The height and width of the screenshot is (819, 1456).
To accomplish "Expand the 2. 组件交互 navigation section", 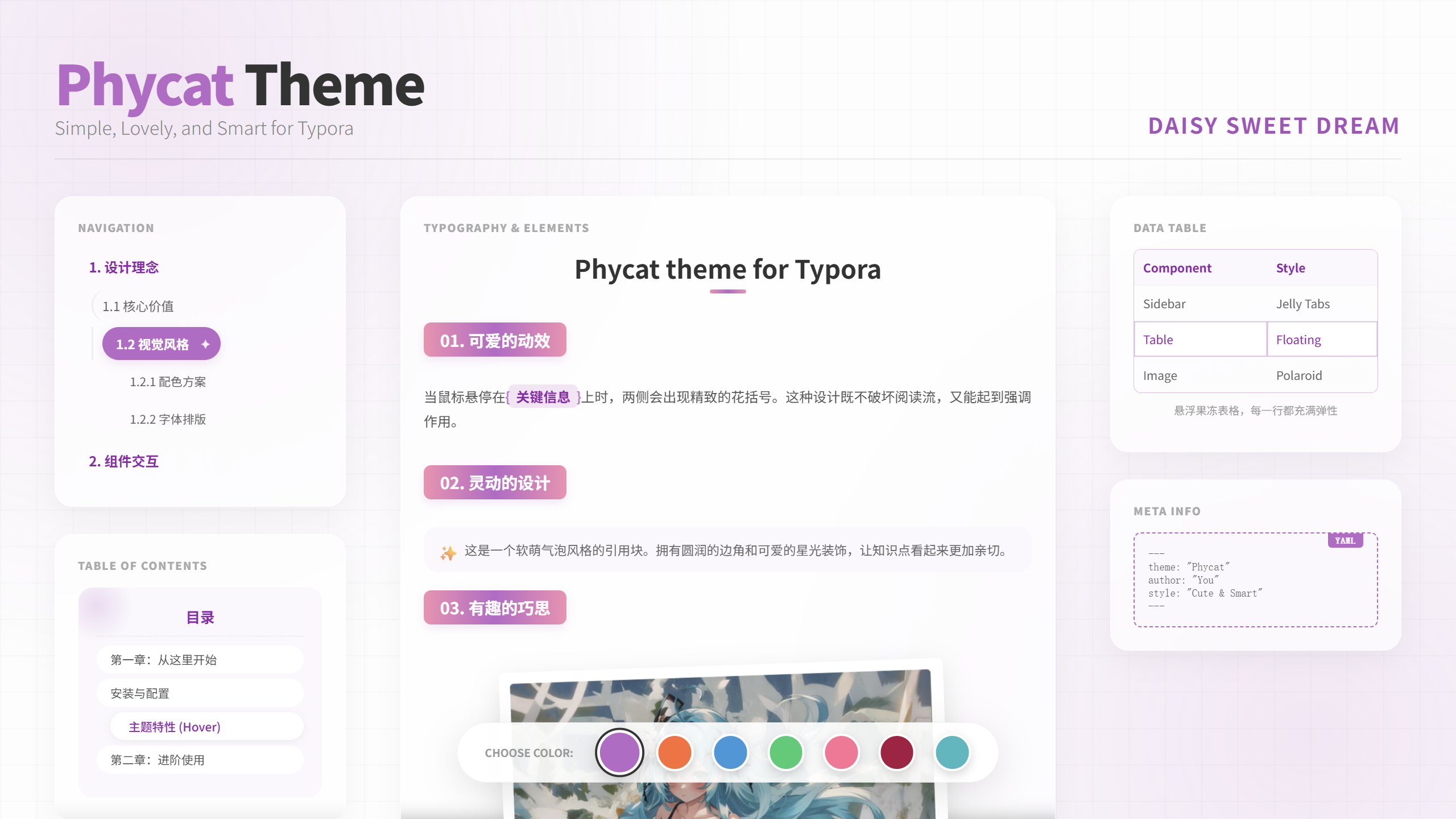I will (123, 461).
